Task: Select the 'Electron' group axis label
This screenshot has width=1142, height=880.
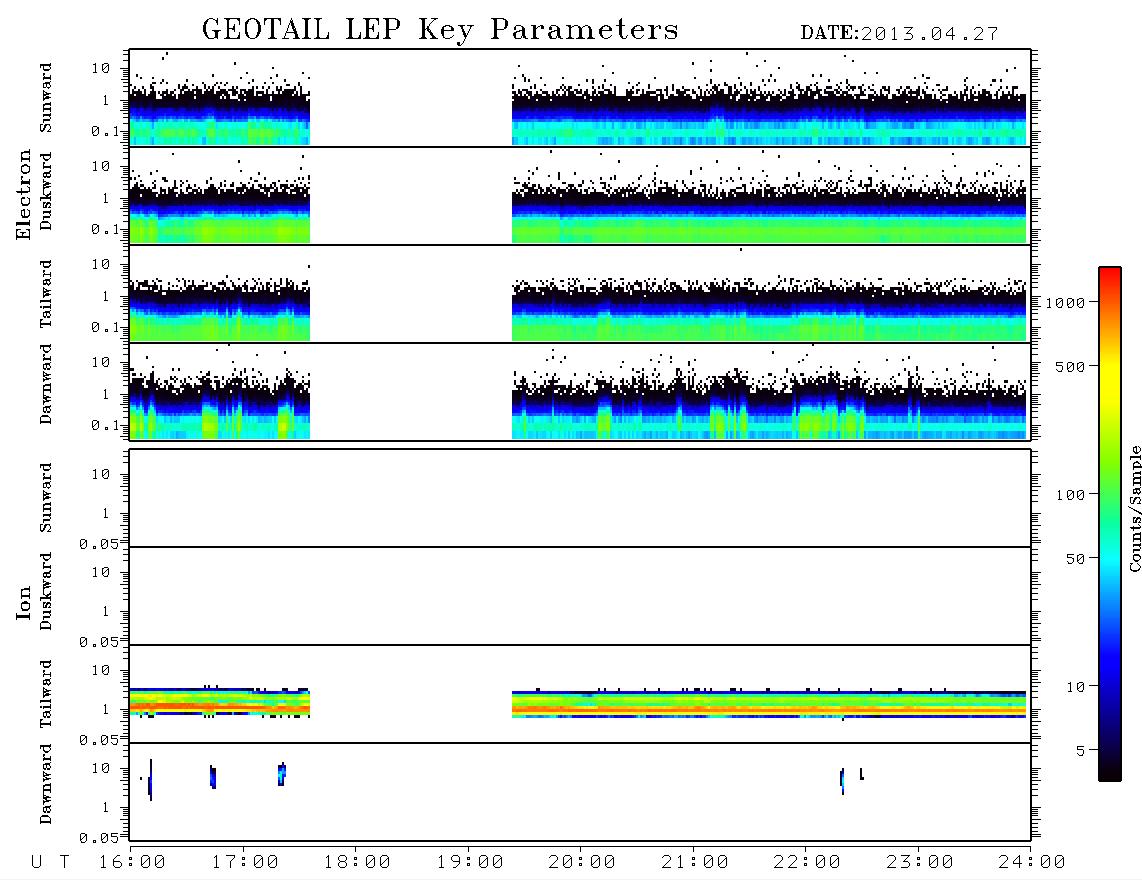Action: pos(24,194)
